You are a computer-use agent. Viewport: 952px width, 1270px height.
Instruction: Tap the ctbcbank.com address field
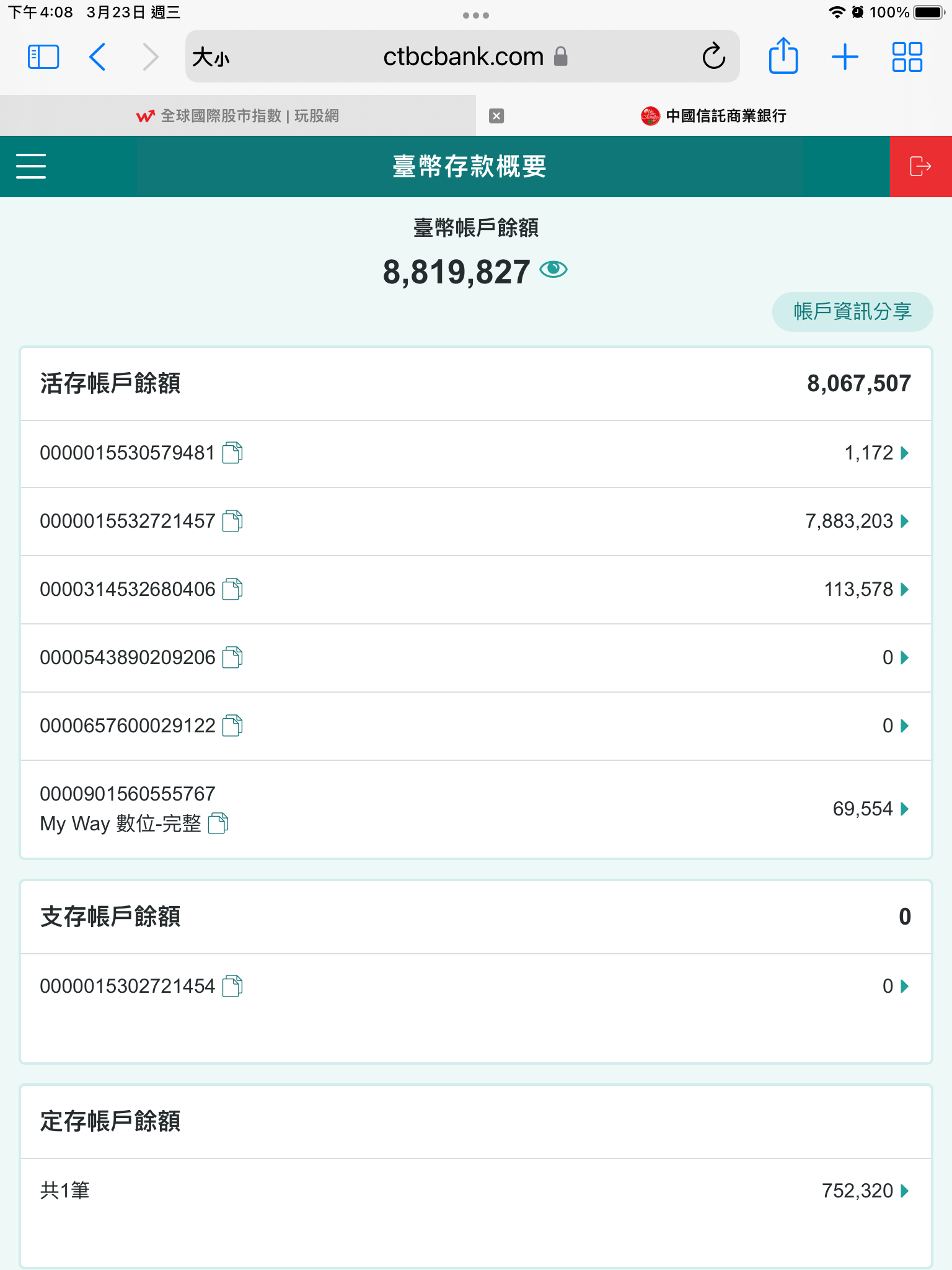[x=462, y=57]
